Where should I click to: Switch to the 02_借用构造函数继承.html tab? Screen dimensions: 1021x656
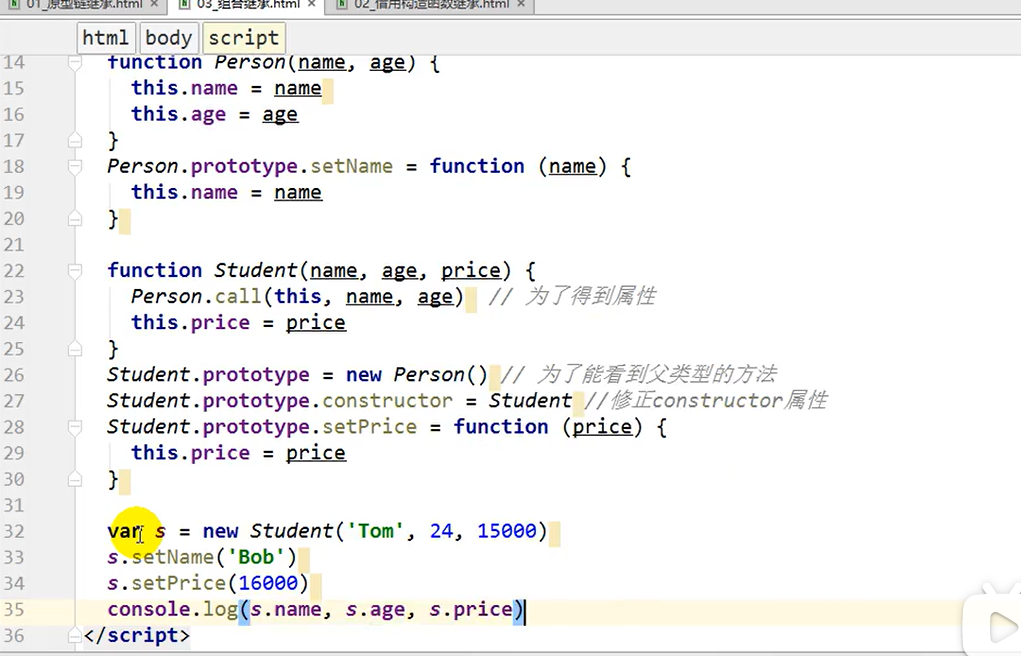[x=430, y=5]
